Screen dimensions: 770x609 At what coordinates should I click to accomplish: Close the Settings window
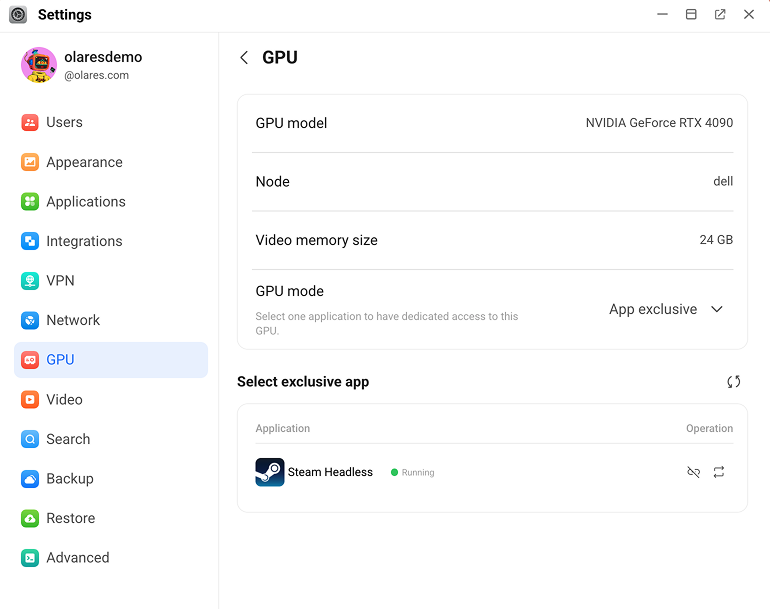pyautogui.click(x=749, y=15)
